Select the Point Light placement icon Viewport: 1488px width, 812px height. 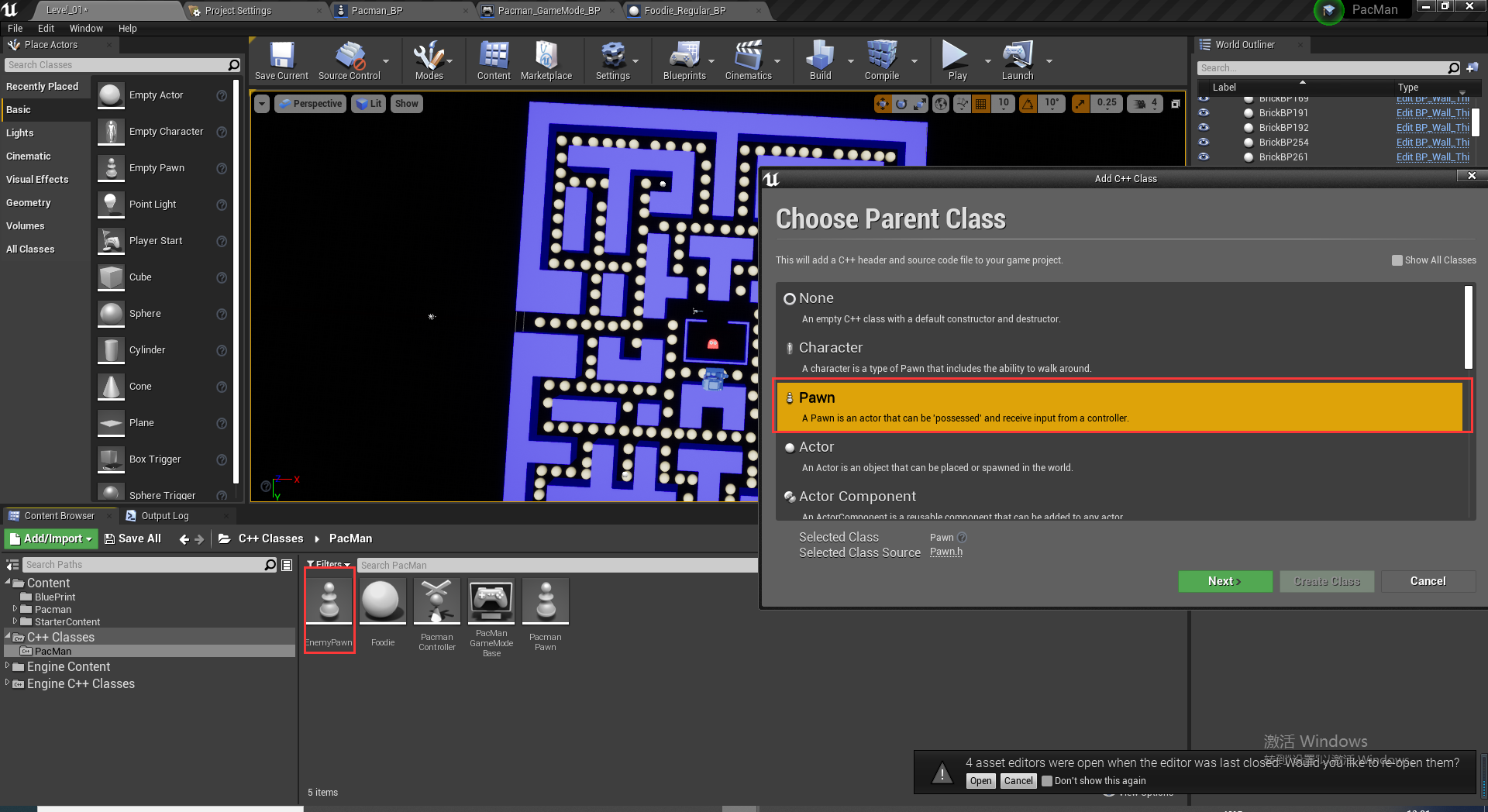(110, 204)
